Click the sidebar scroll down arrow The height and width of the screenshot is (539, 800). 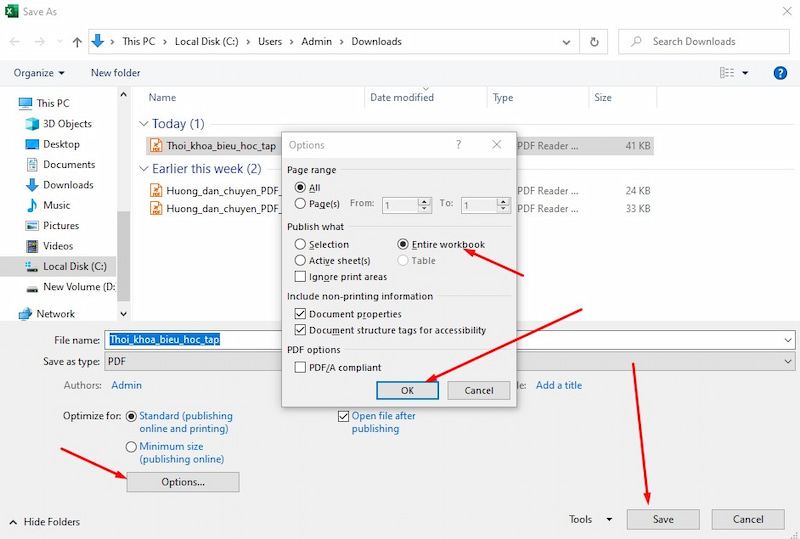(x=123, y=314)
